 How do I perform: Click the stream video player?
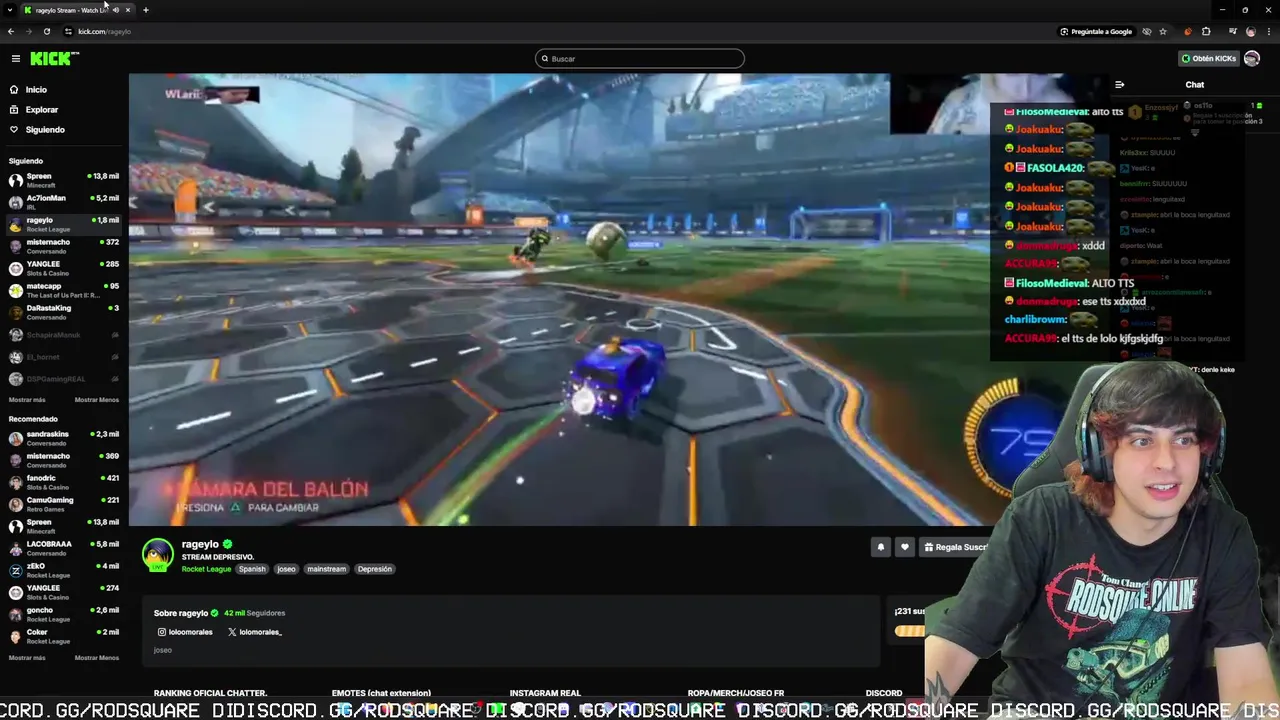point(560,299)
